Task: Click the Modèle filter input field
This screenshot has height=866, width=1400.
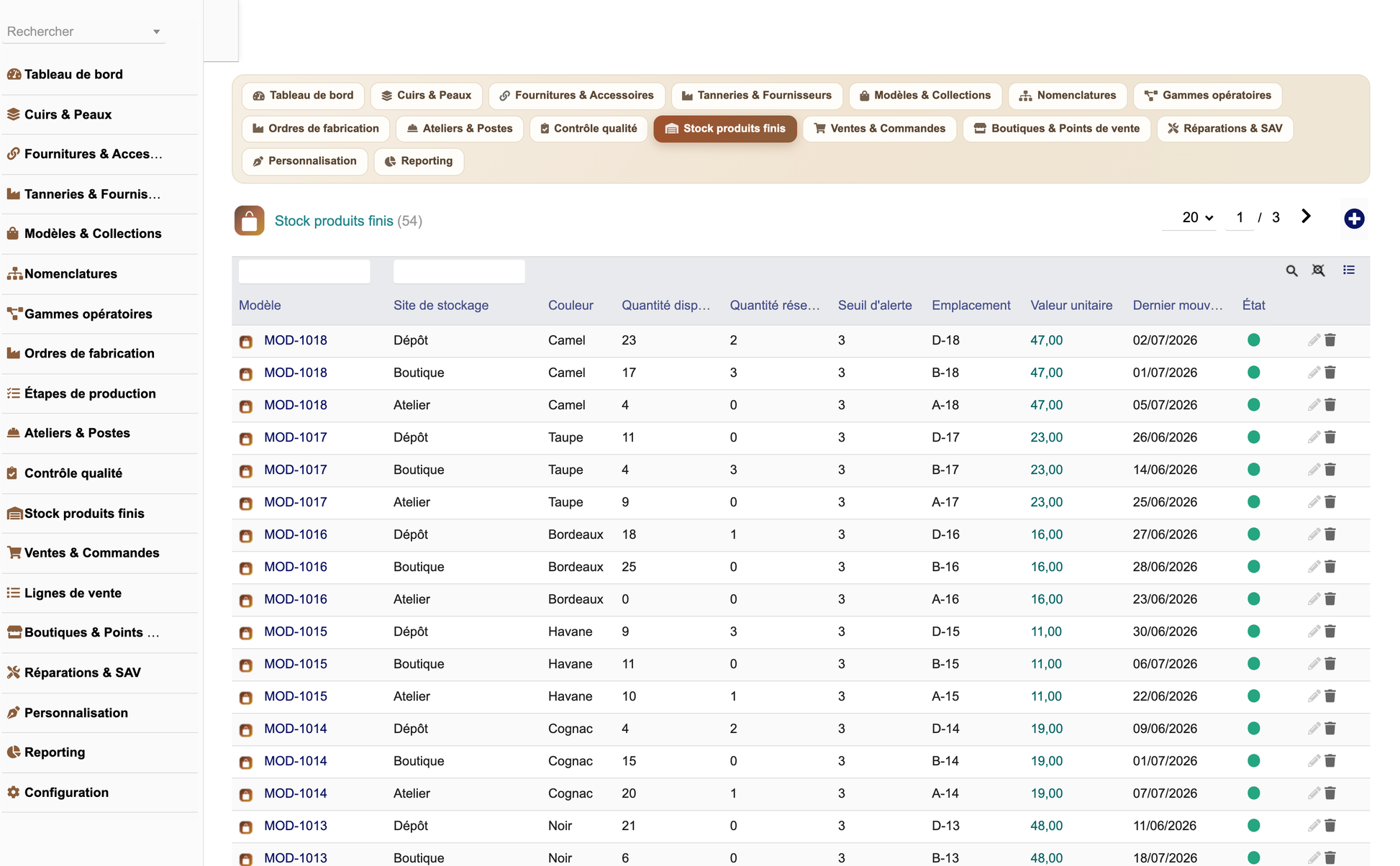Action: pos(304,271)
